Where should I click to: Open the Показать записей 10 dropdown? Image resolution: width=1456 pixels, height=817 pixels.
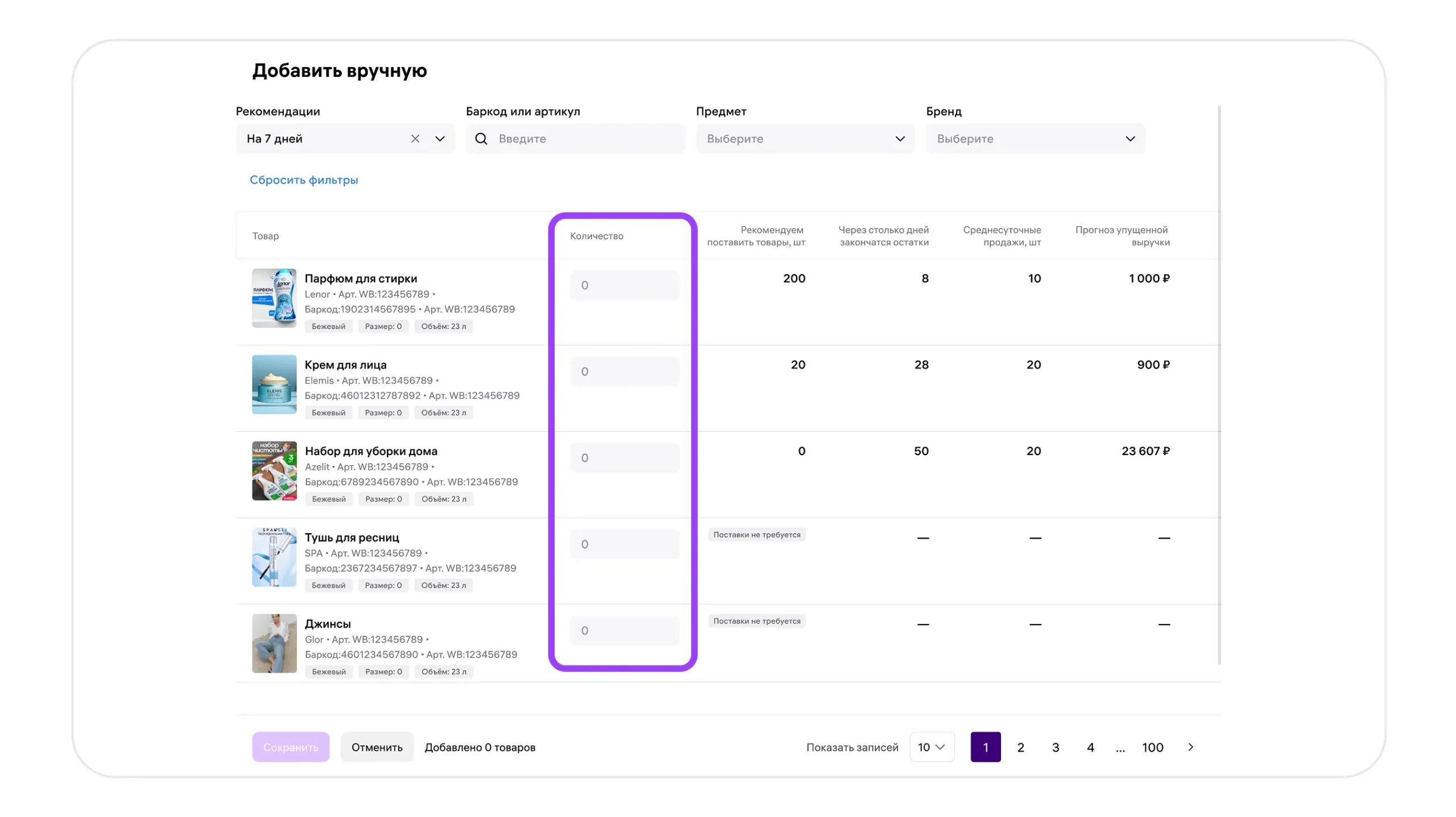click(932, 748)
